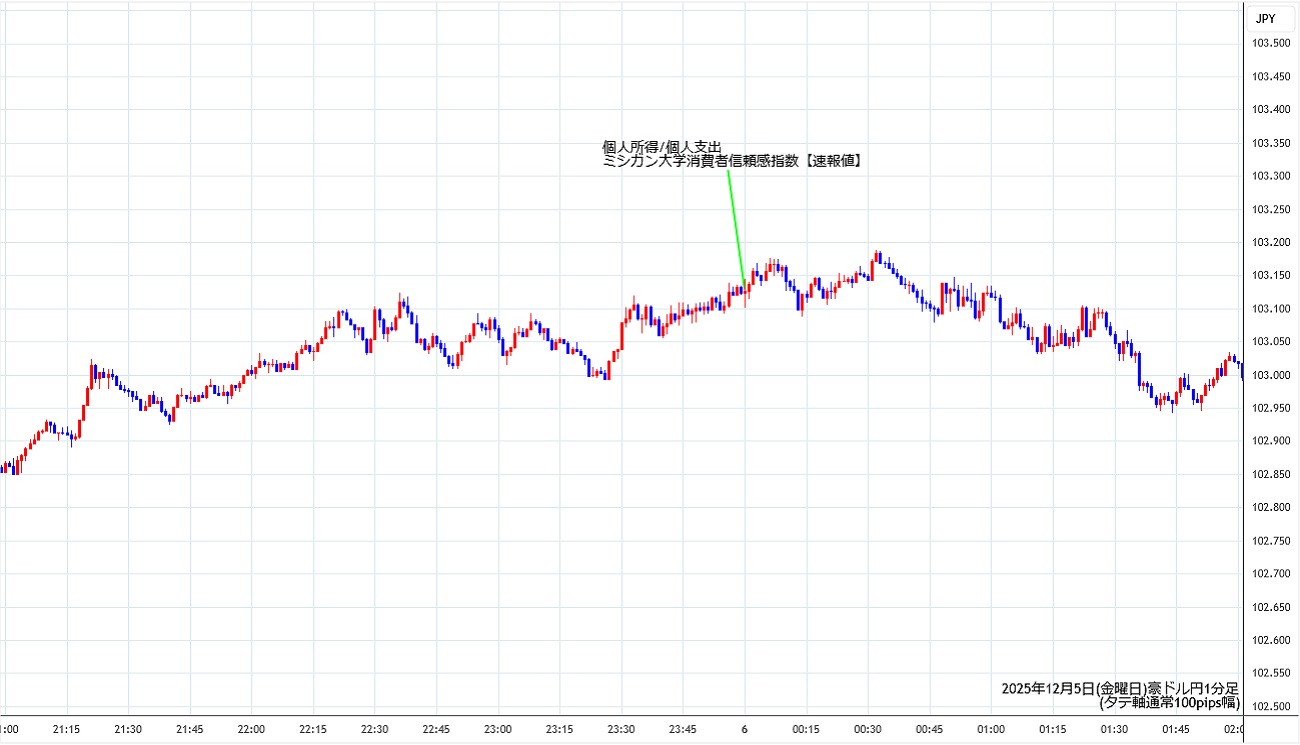
Task: Click the 個人所得/個人支出 annotation text
Action: (x=661, y=147)
